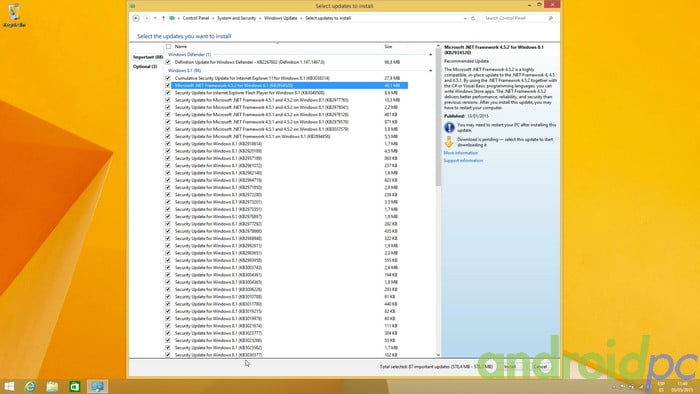Screen dimensions: 700x394
Task: Open the Recycle Bin on the desktop
Action: pyautogui.click(x=14, y=15)
